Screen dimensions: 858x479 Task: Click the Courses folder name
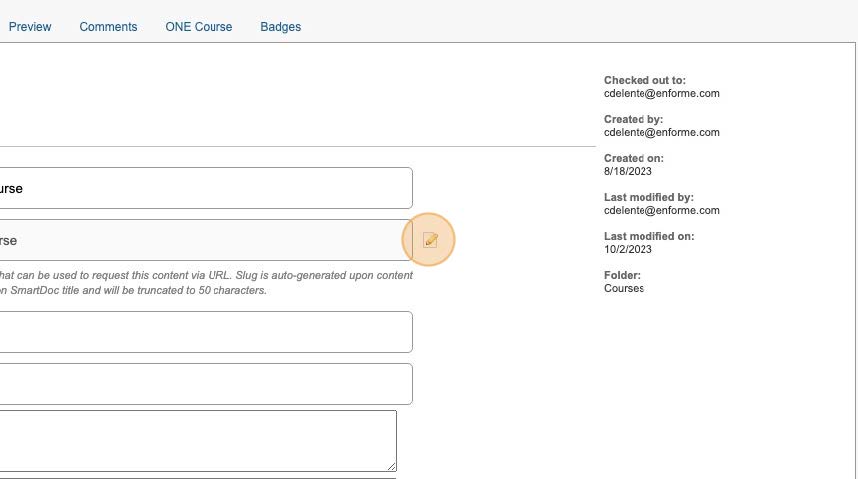point(624,289)
